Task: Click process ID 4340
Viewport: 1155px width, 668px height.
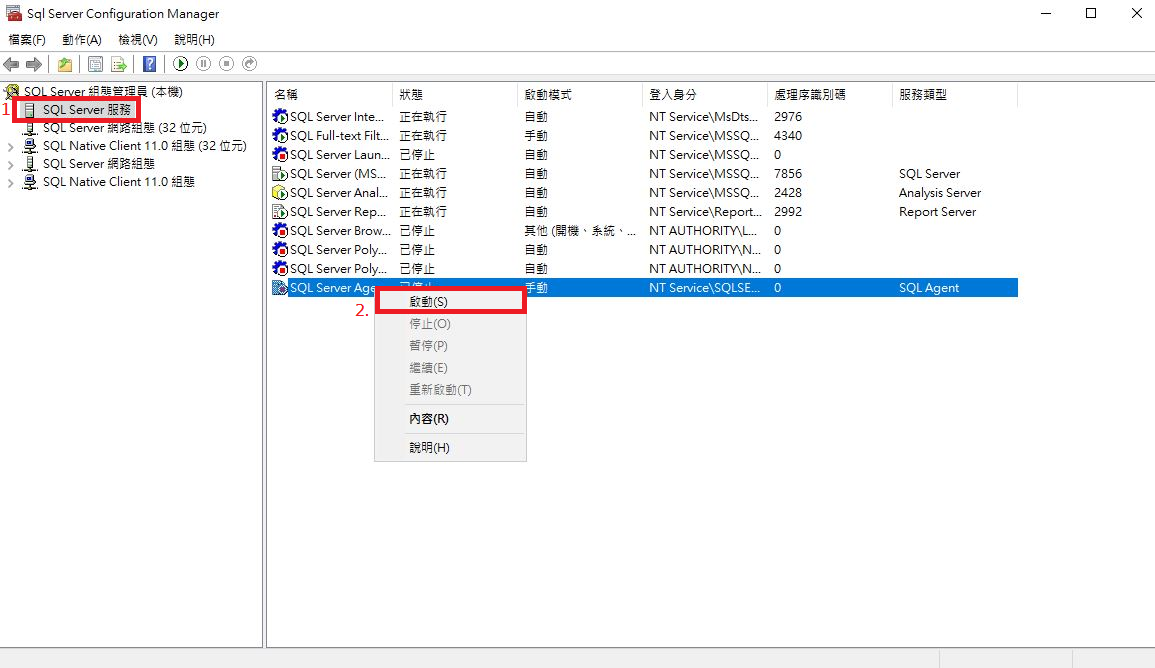Action: point(788,136)
